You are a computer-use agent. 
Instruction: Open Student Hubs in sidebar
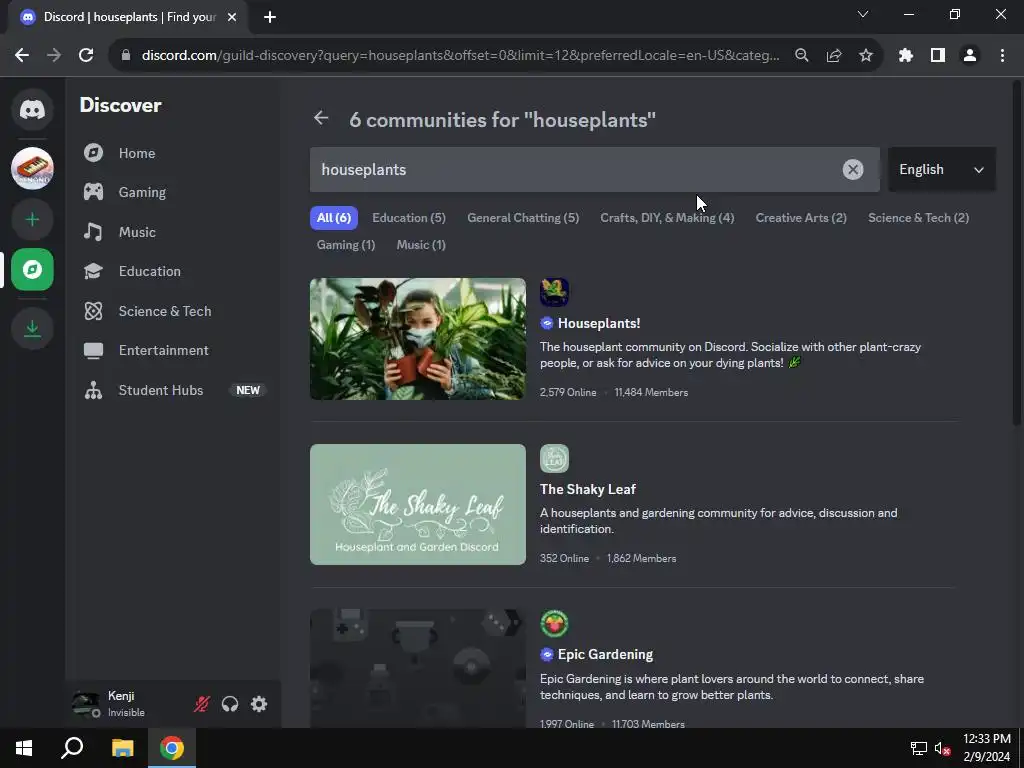tap(175, 390)
